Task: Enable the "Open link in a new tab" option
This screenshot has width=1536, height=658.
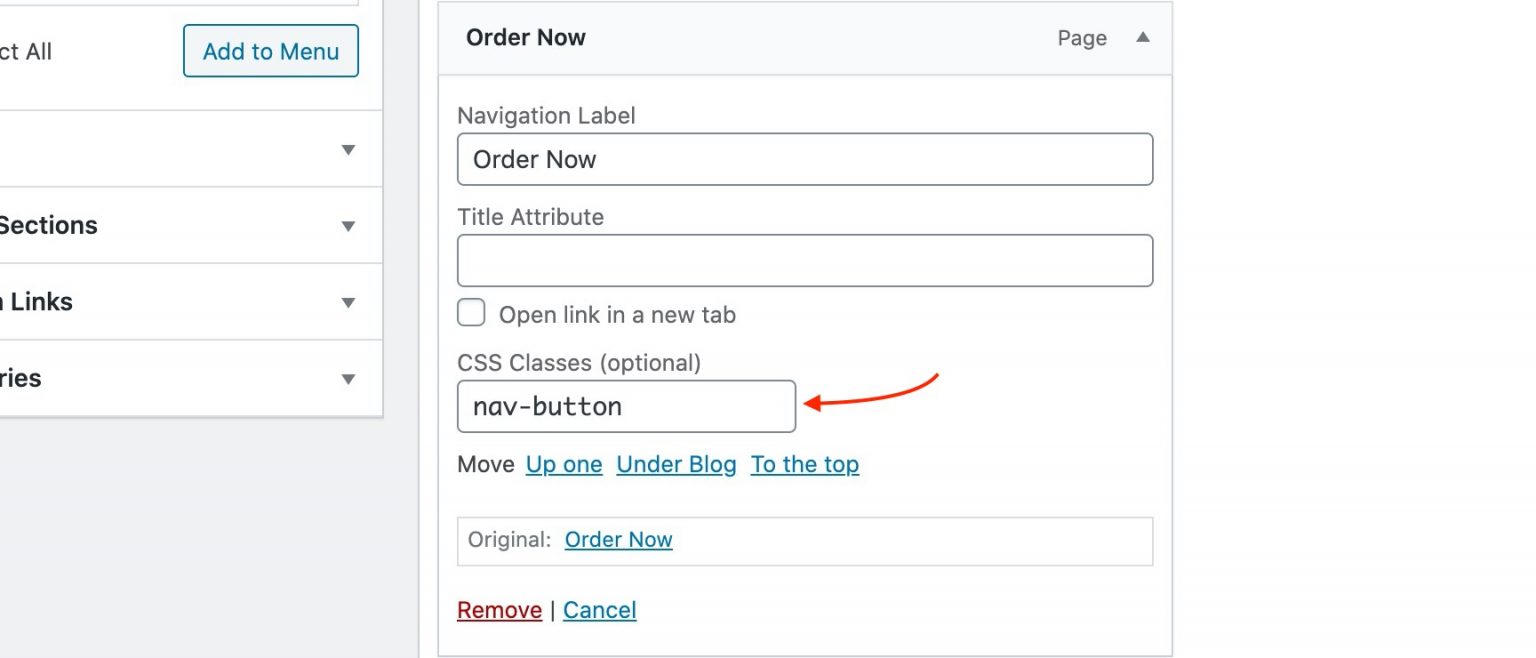Action: click(x=470, y=312)
